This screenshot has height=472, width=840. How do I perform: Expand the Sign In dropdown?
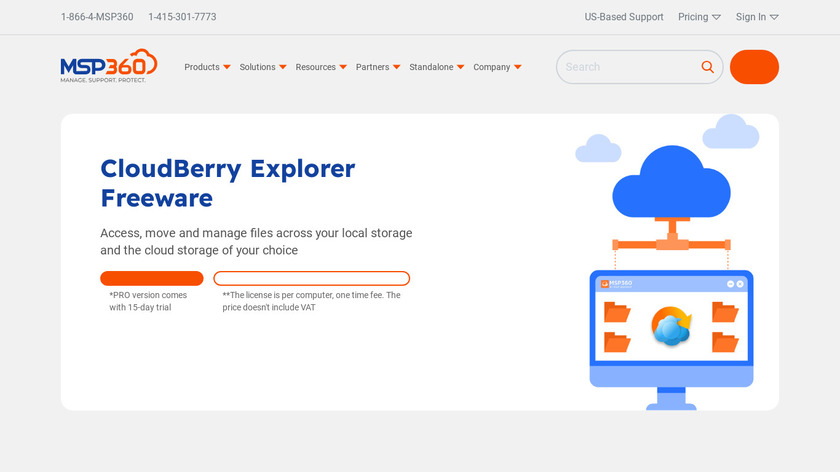point(757,17)
